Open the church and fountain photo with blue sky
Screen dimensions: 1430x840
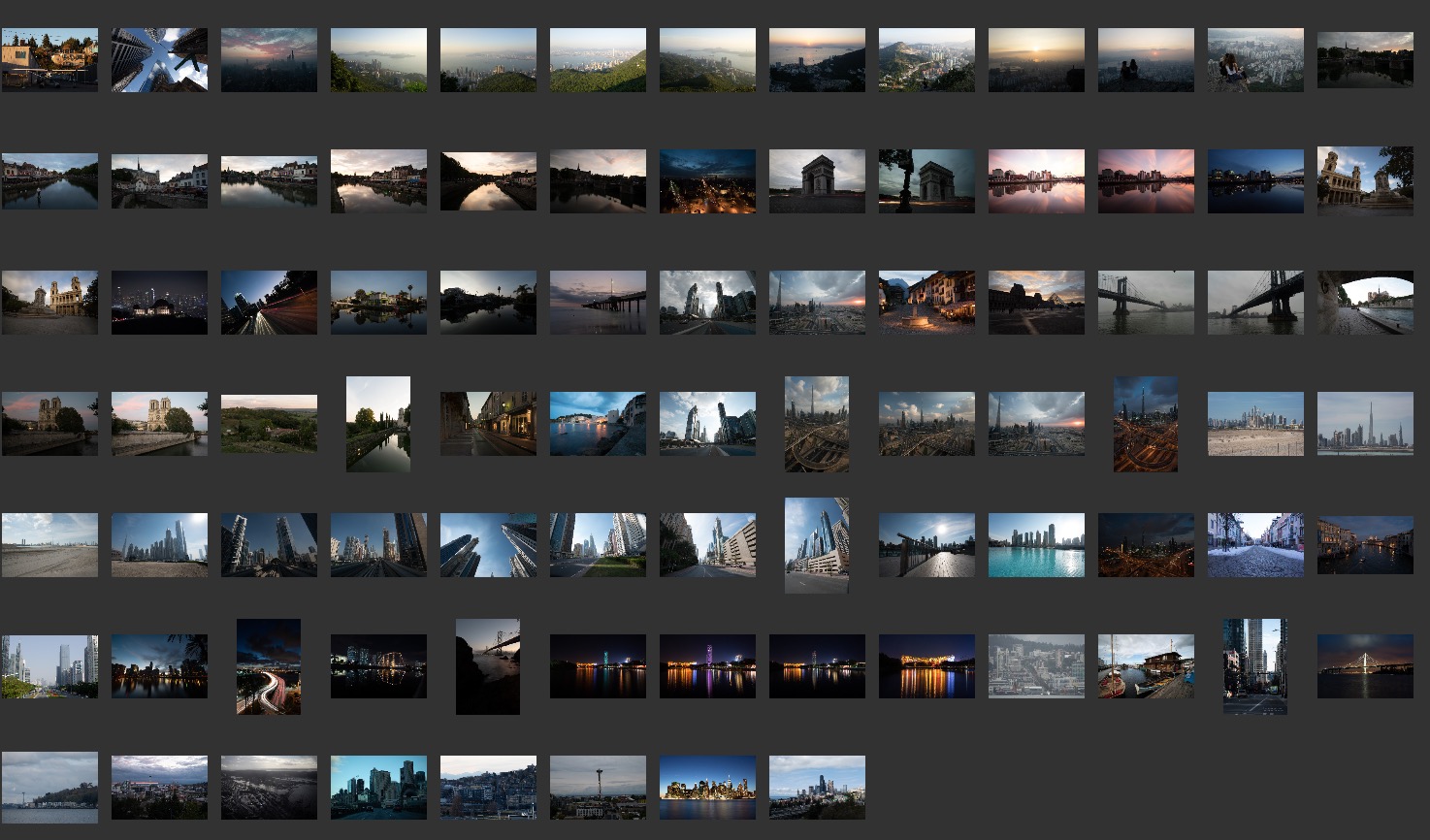click(x=1365, y=181)
